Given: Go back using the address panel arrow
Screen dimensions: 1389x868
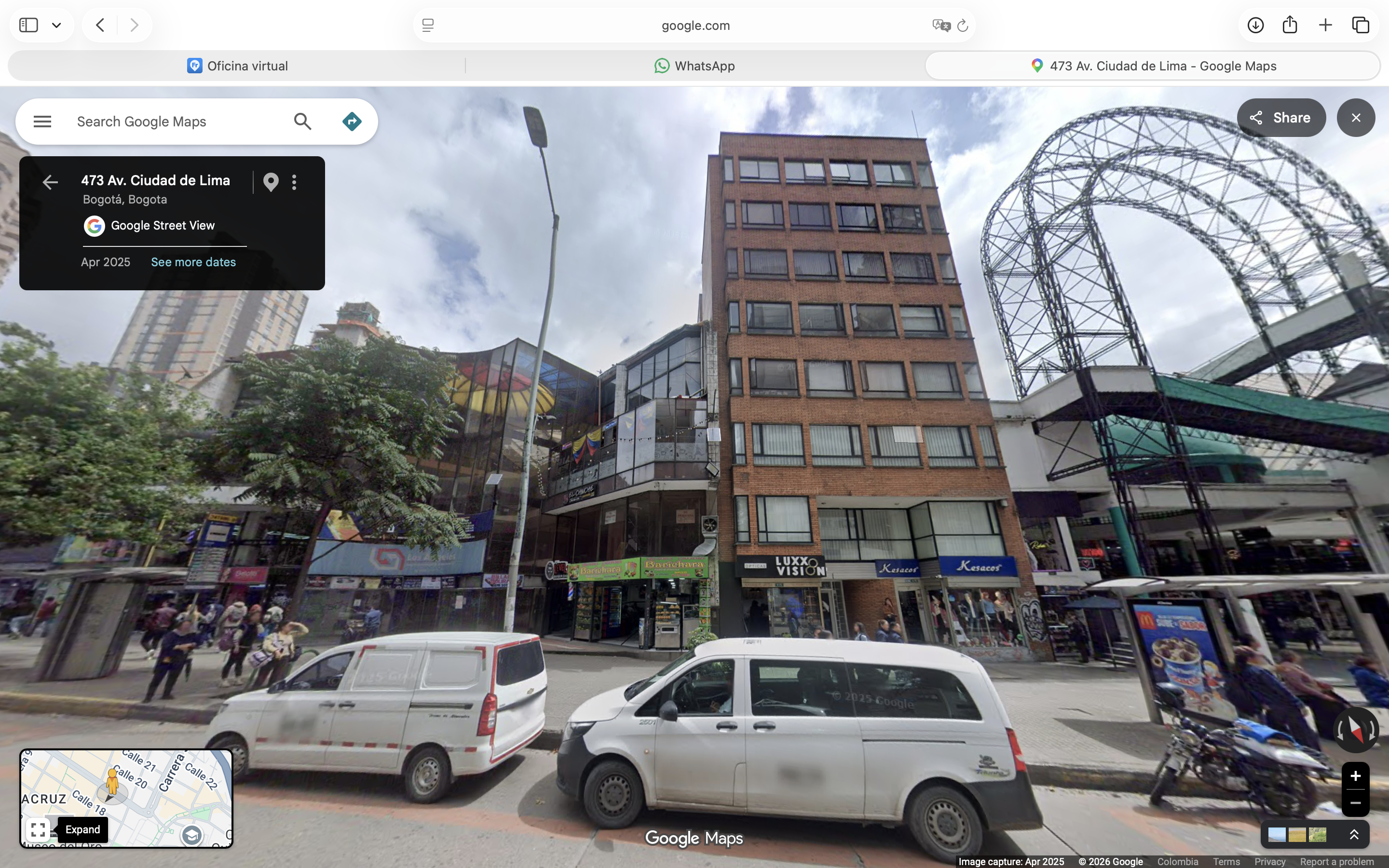Looking at the screenshot, I should (50, 182).
